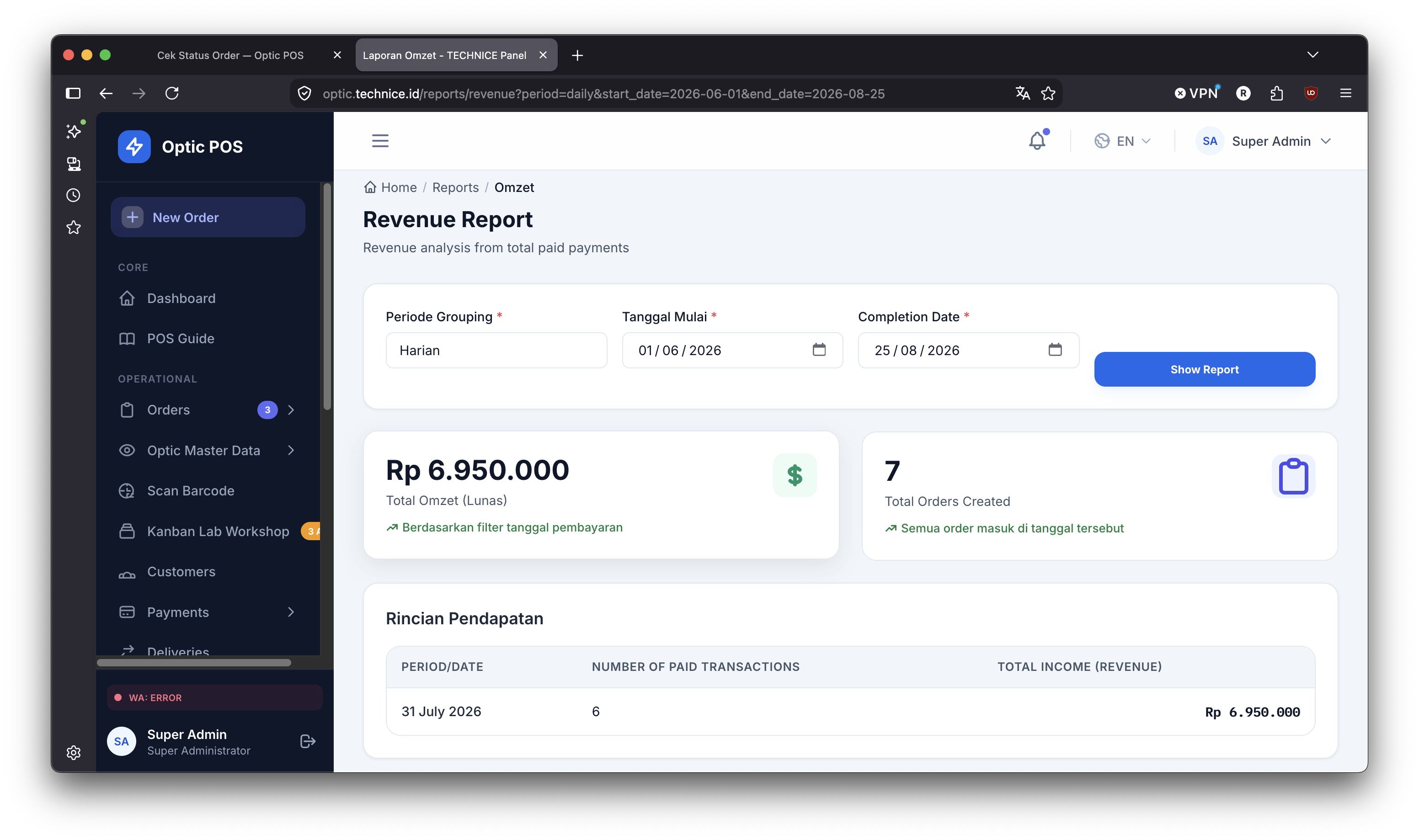
Task: Go back to the previous page
Action: click(106, 93)
